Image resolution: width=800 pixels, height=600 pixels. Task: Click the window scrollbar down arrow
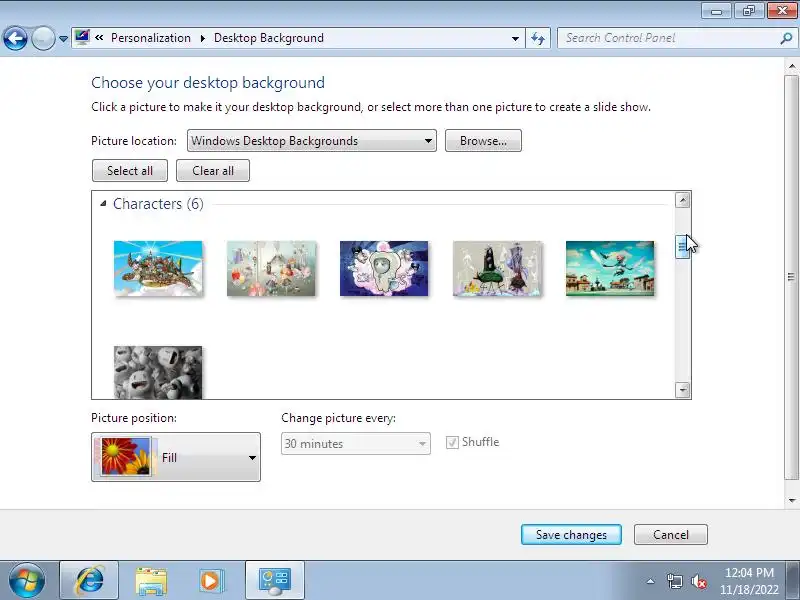tap(792, 501)
